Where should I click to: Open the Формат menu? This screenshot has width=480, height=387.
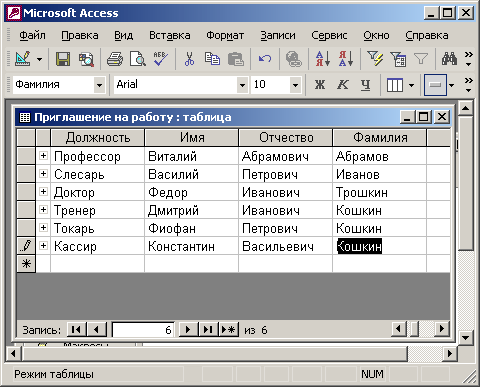point(225,35)
